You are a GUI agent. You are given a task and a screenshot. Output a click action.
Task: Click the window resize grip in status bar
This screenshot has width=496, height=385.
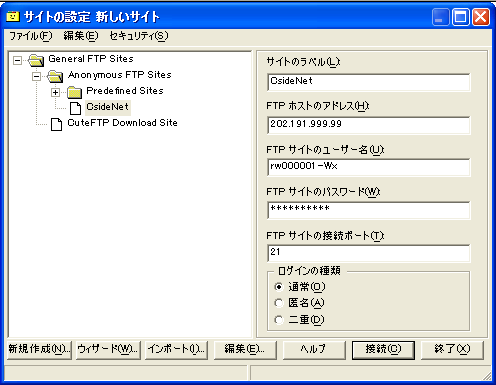click(x=487, y=376)
